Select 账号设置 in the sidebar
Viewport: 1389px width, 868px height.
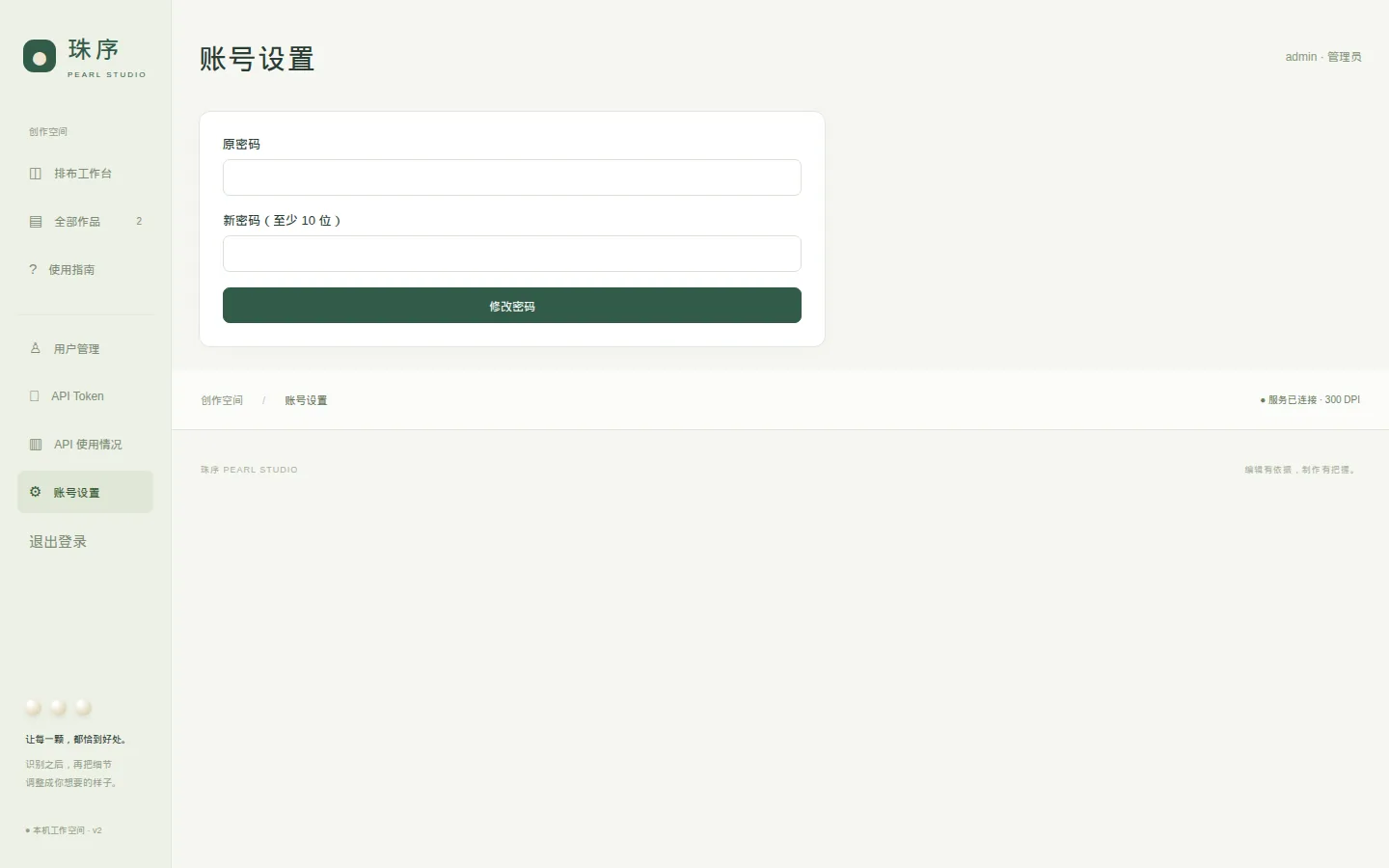pyautogui.click(x=85, y=492)
